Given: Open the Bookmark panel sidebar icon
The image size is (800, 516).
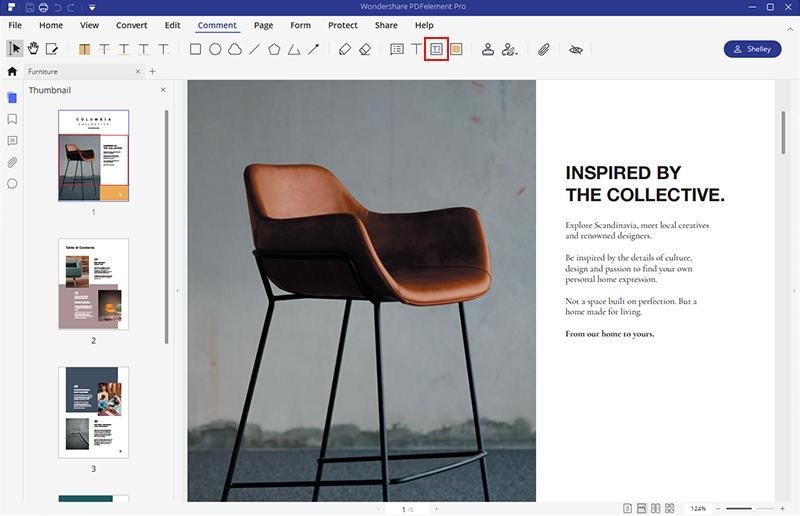Looking at the screenshot, I should tap(12, 119).
